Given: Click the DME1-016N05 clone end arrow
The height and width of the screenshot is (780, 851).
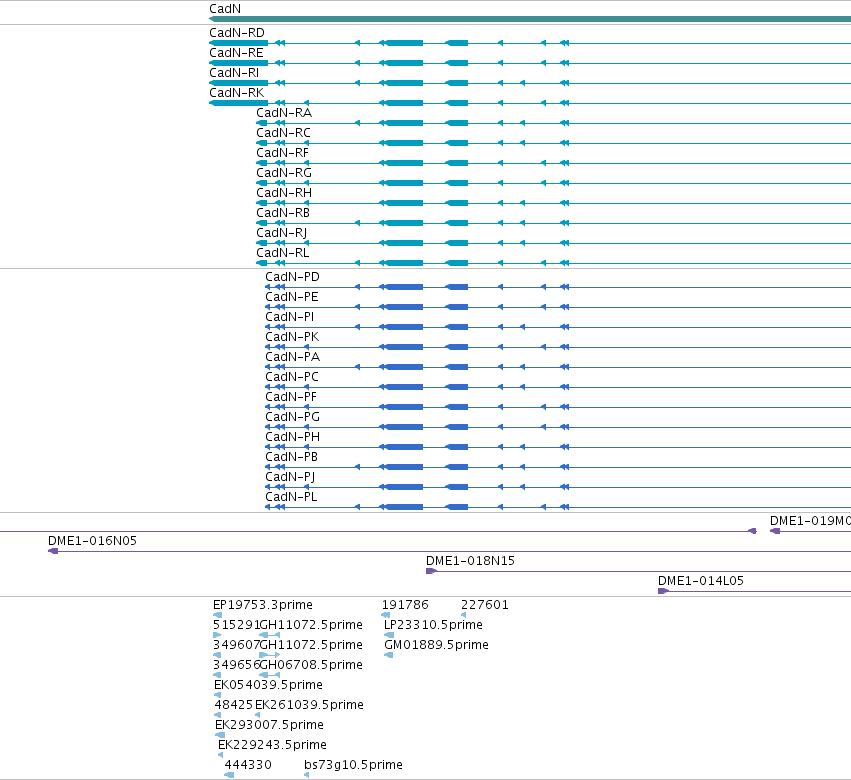Looking at the screenshot, I should click(53, 551).
